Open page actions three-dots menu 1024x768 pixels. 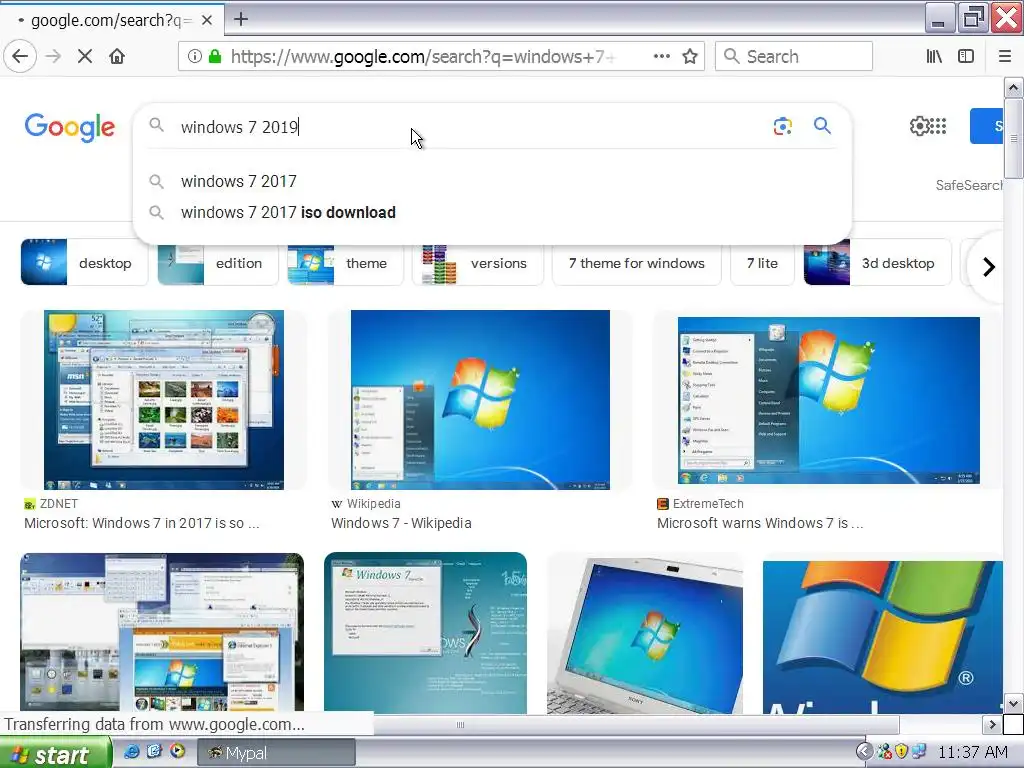point(662,56)
